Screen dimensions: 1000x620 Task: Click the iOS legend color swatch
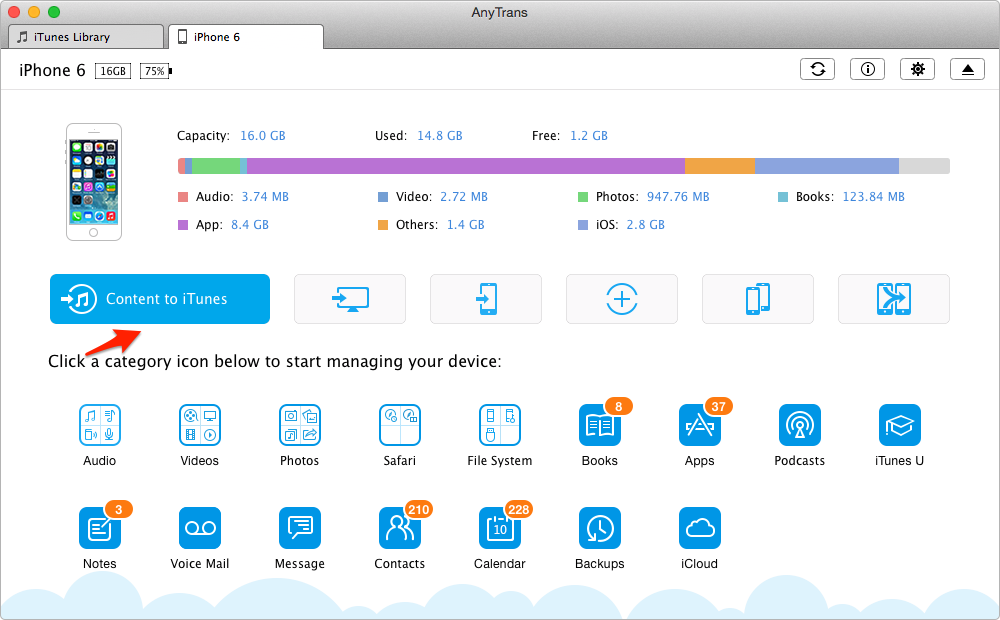(583, 225)
